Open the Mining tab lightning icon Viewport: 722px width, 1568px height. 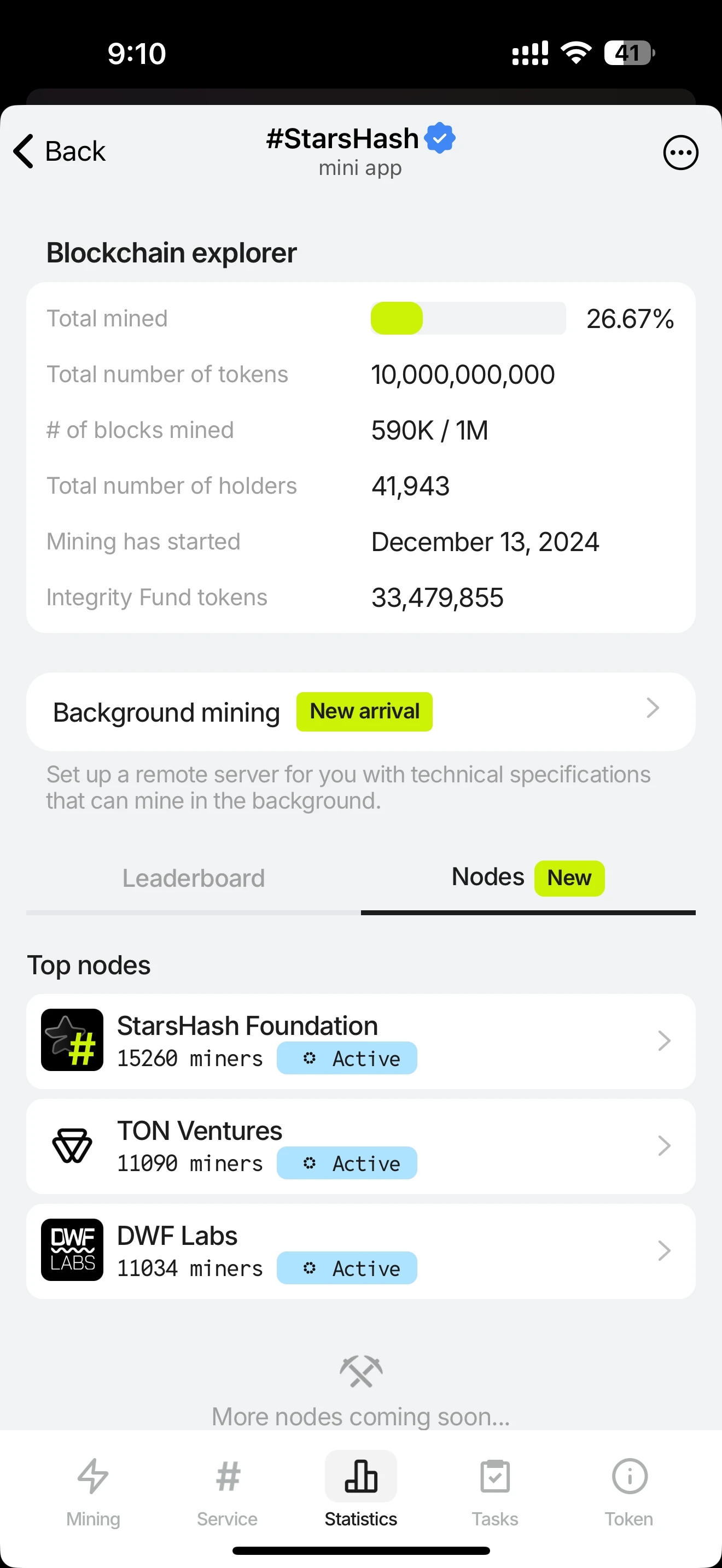pos(93,1476)
